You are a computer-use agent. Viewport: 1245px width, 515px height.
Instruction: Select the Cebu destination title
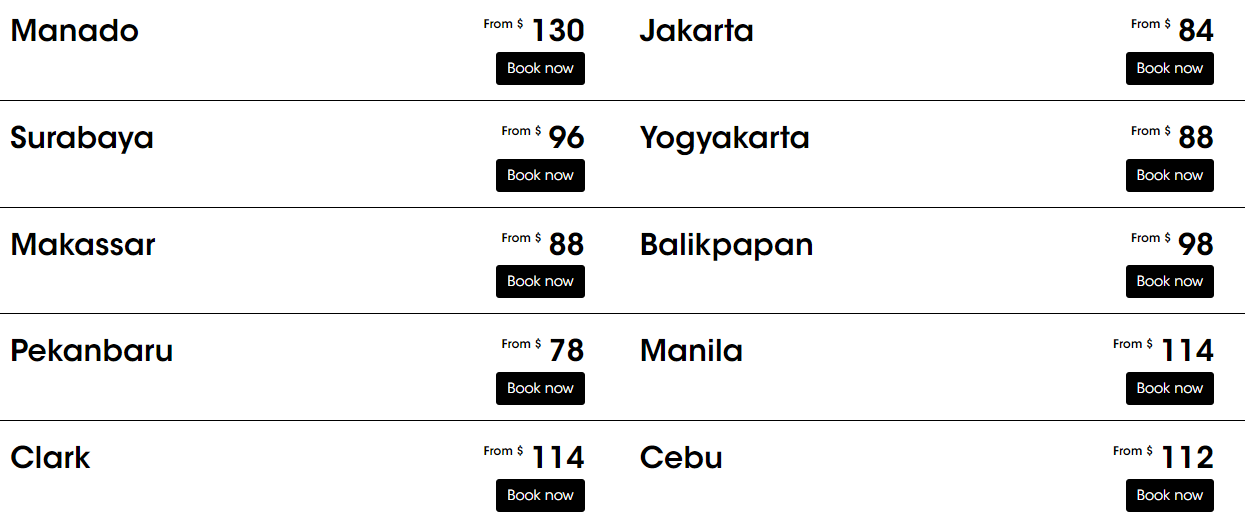tap(681, 458)
